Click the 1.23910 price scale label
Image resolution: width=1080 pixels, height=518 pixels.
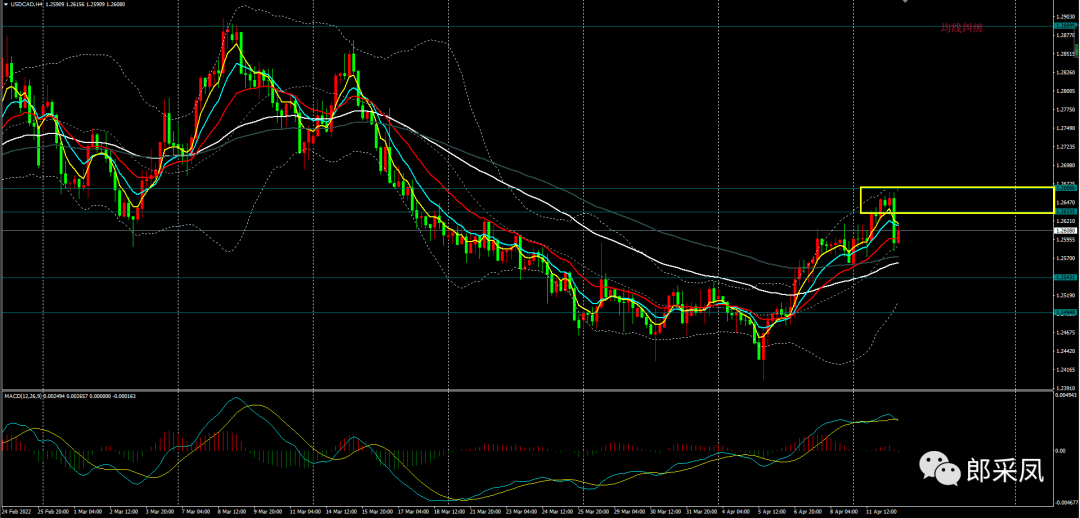pos(1065,387)
